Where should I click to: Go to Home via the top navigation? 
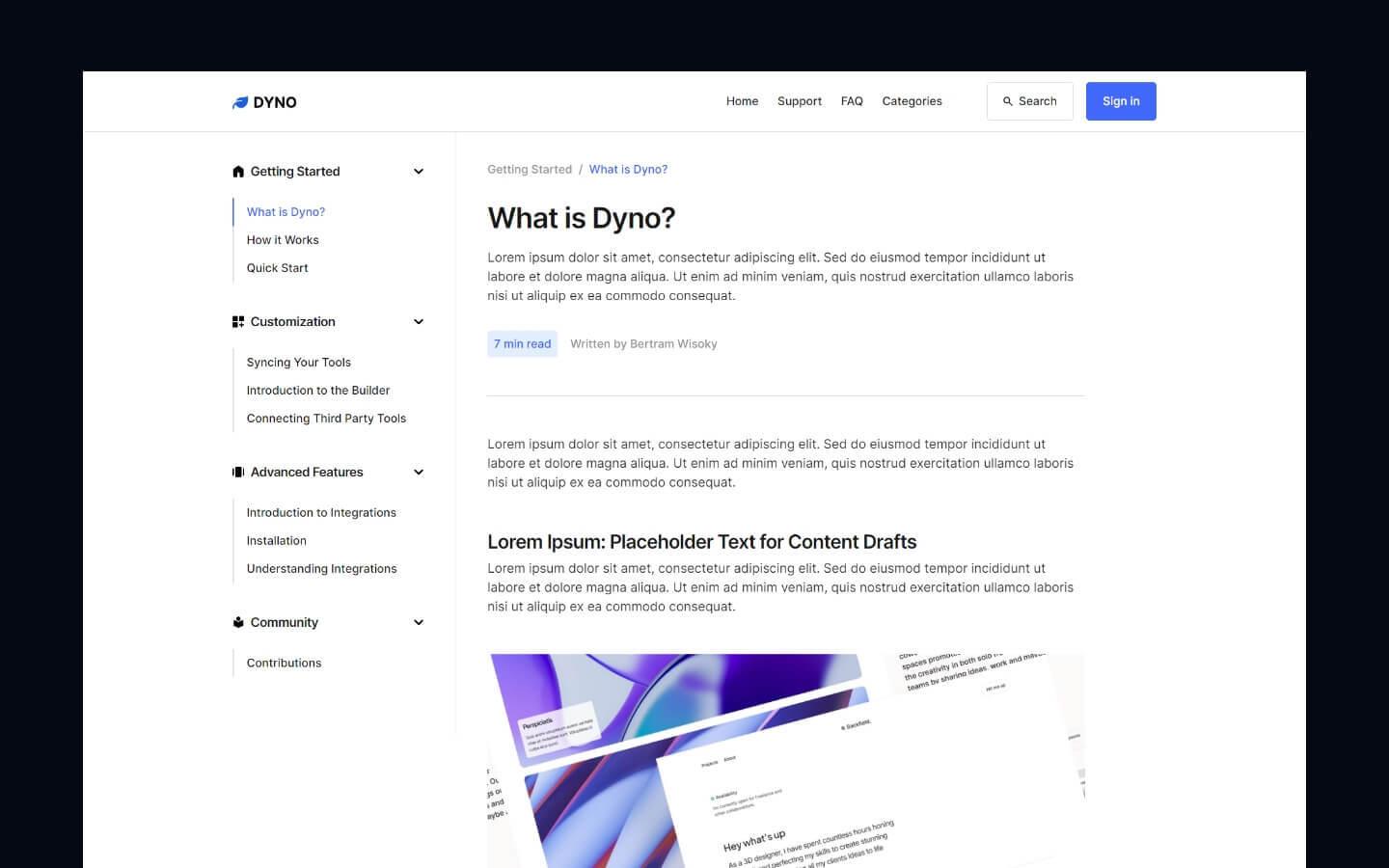742,100
